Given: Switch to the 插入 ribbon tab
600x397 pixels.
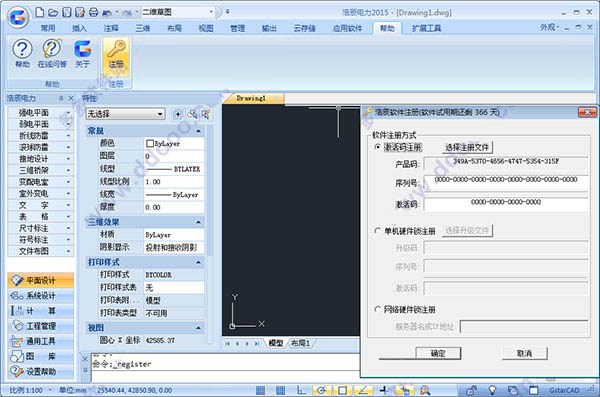Looking at the screenshot, I should click(x=79, y=28).
